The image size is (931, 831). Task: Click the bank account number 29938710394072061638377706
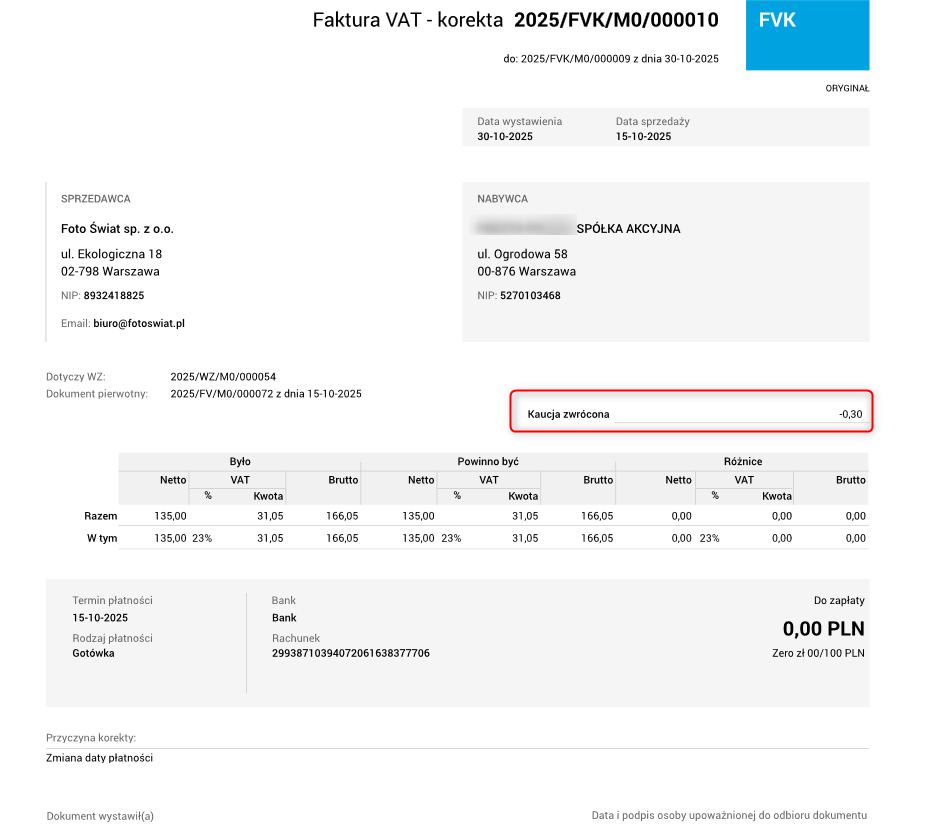[x=351, y=653]
